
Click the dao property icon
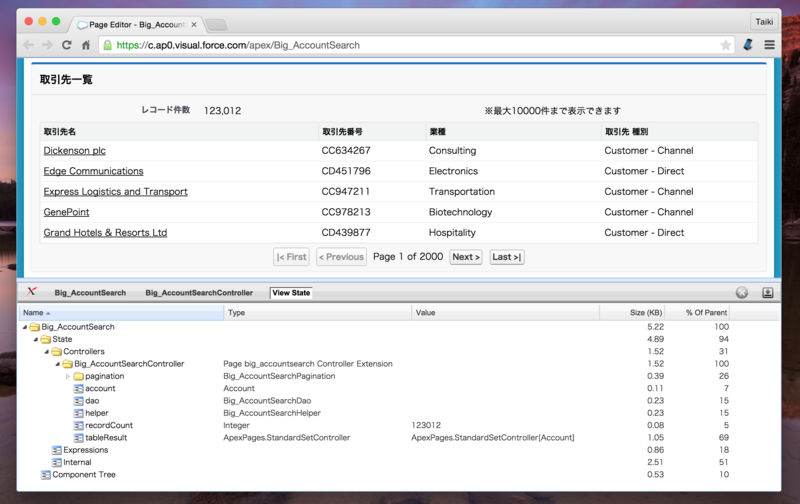click(x=79, y=401)
